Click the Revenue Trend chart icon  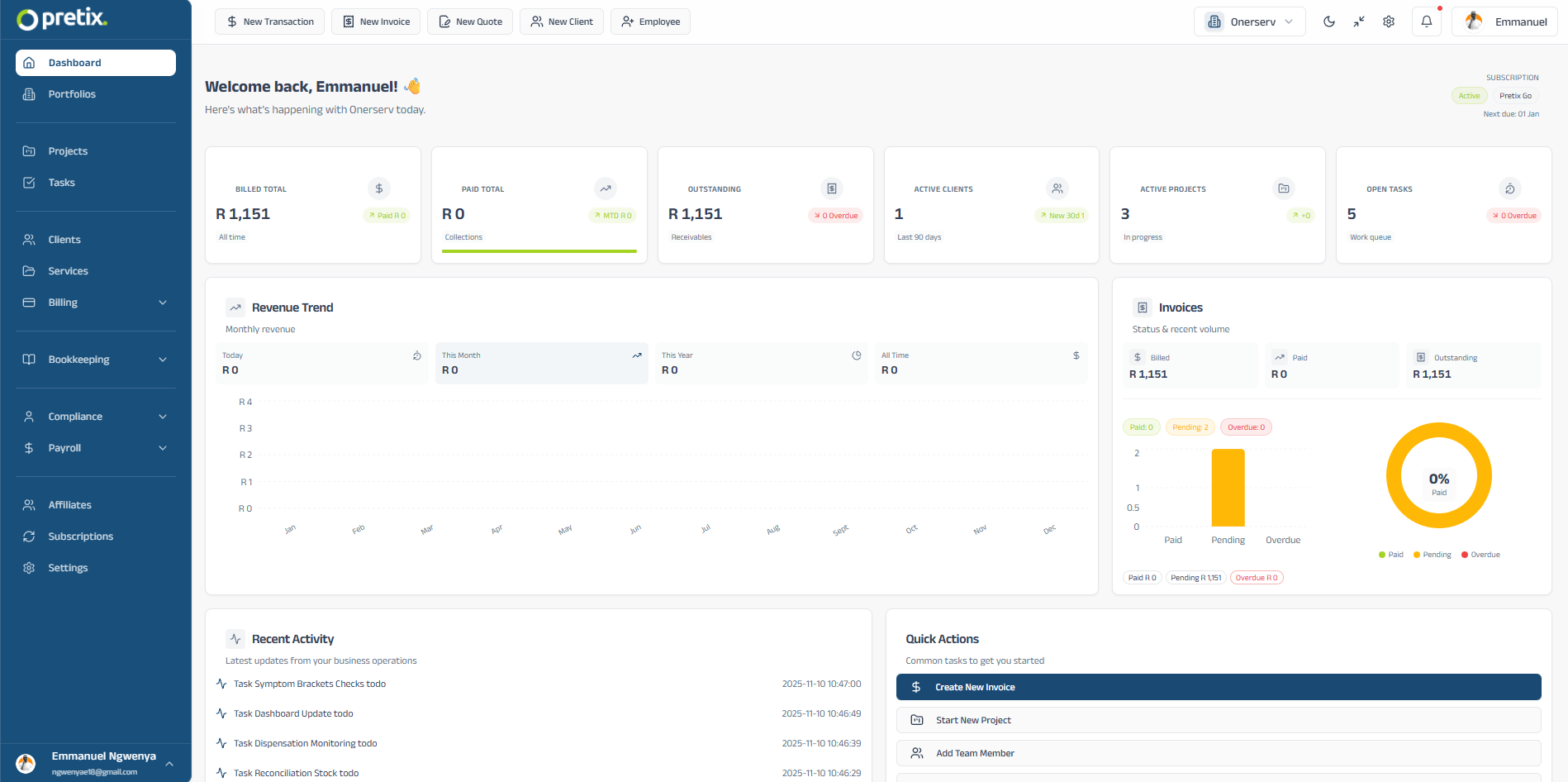[235, 307]
